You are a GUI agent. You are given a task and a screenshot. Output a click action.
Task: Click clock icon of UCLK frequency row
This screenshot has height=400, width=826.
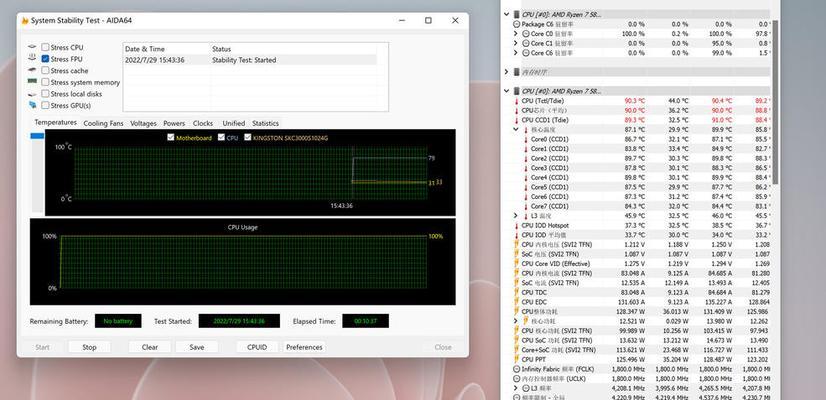point(516,378)
